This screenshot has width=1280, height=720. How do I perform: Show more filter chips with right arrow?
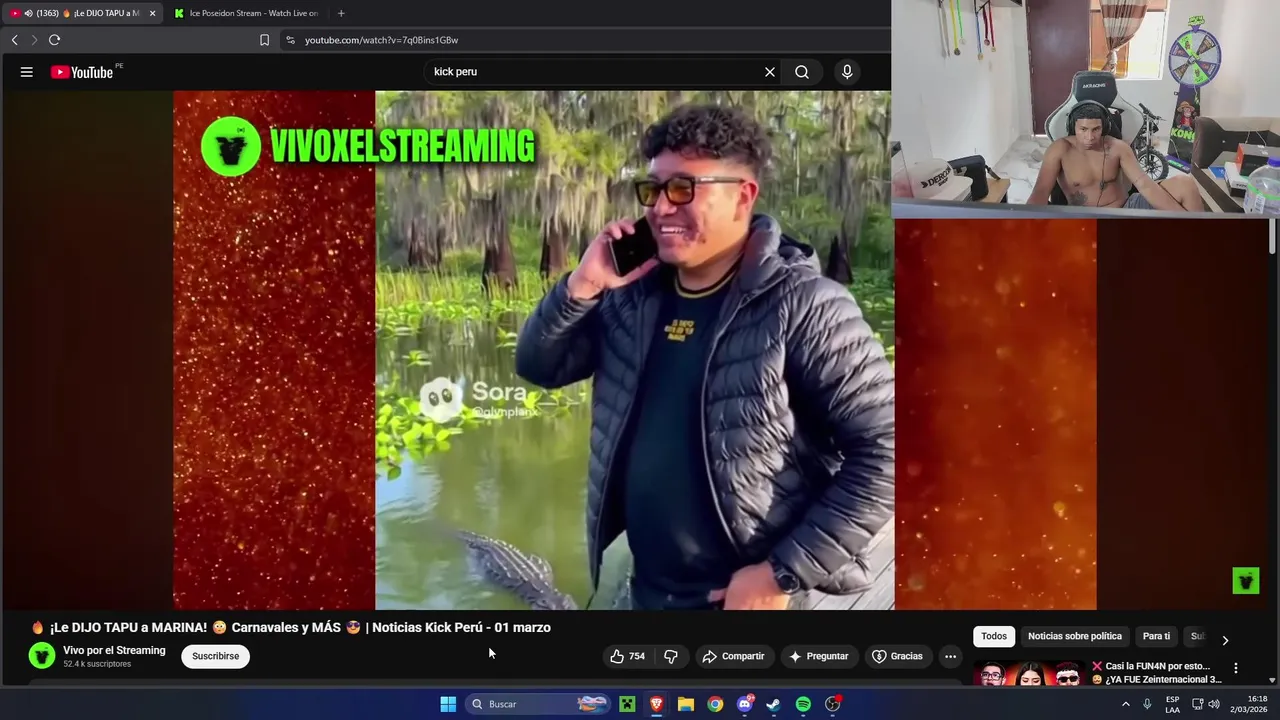(1225, 640)
